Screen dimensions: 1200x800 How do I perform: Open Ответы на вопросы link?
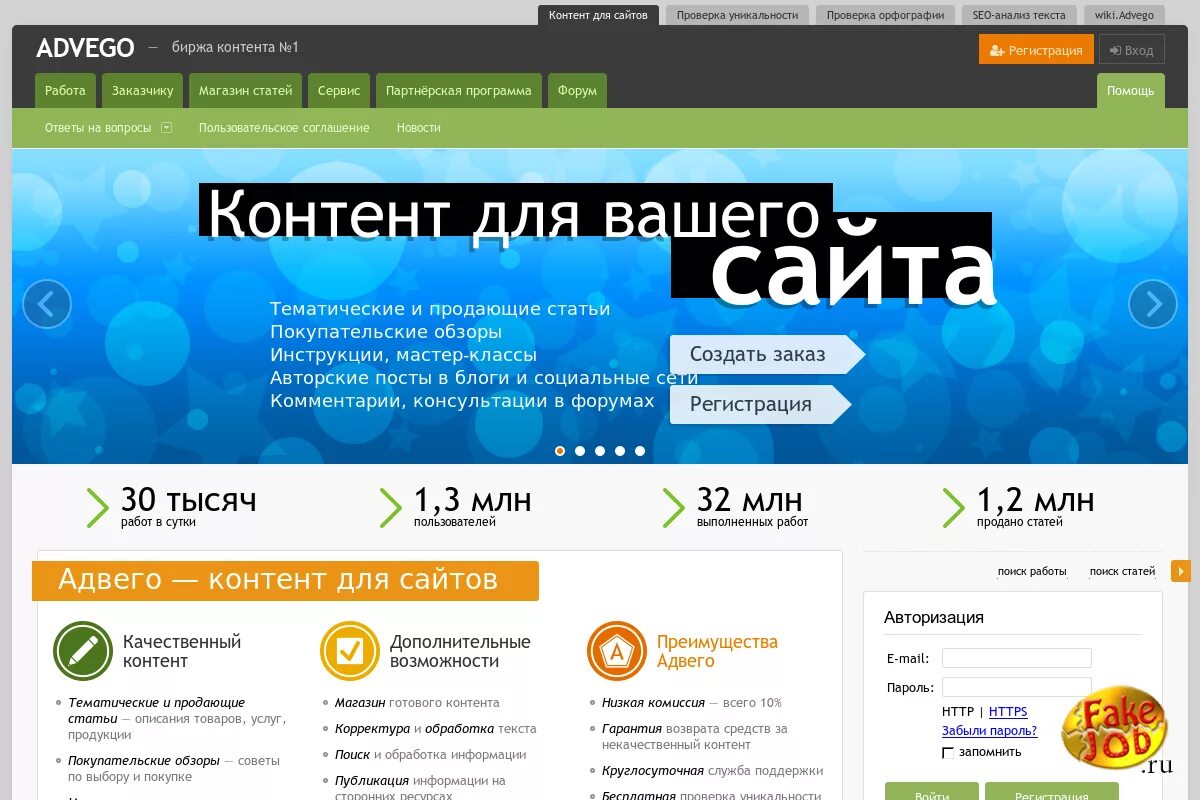98,128
